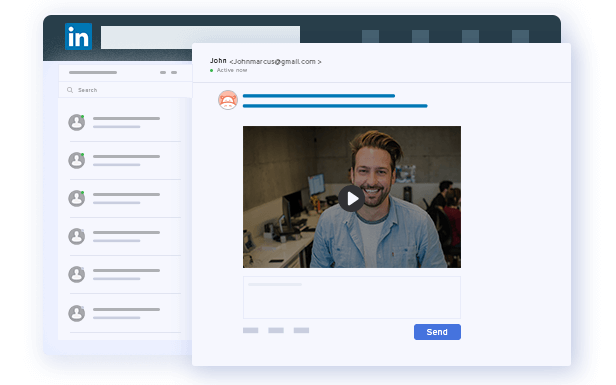
Task: Open the first contact avatar in the list
Action: pyautogui.click(x=77, y=123)
